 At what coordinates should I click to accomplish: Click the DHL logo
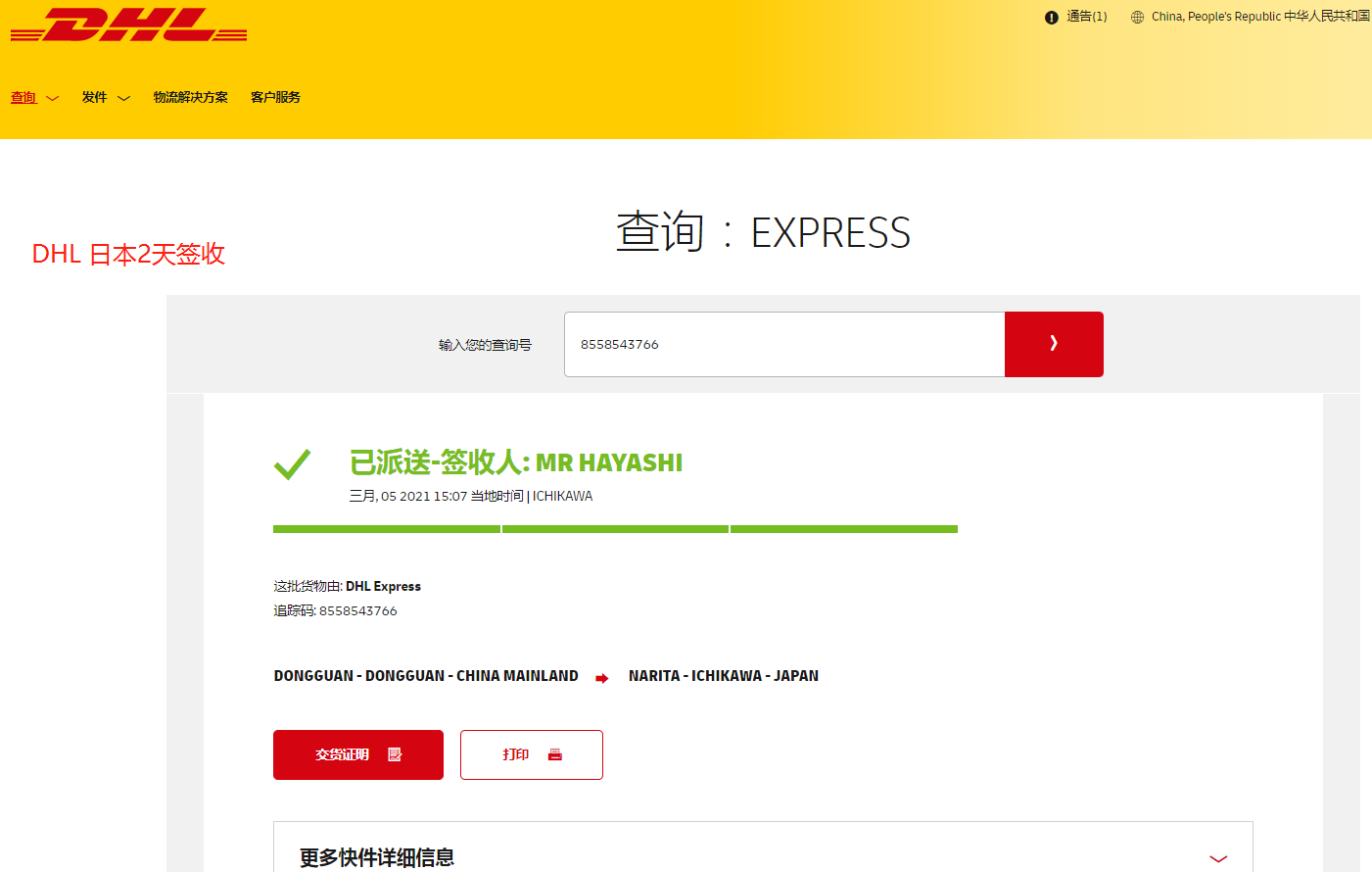coord(128,25)
